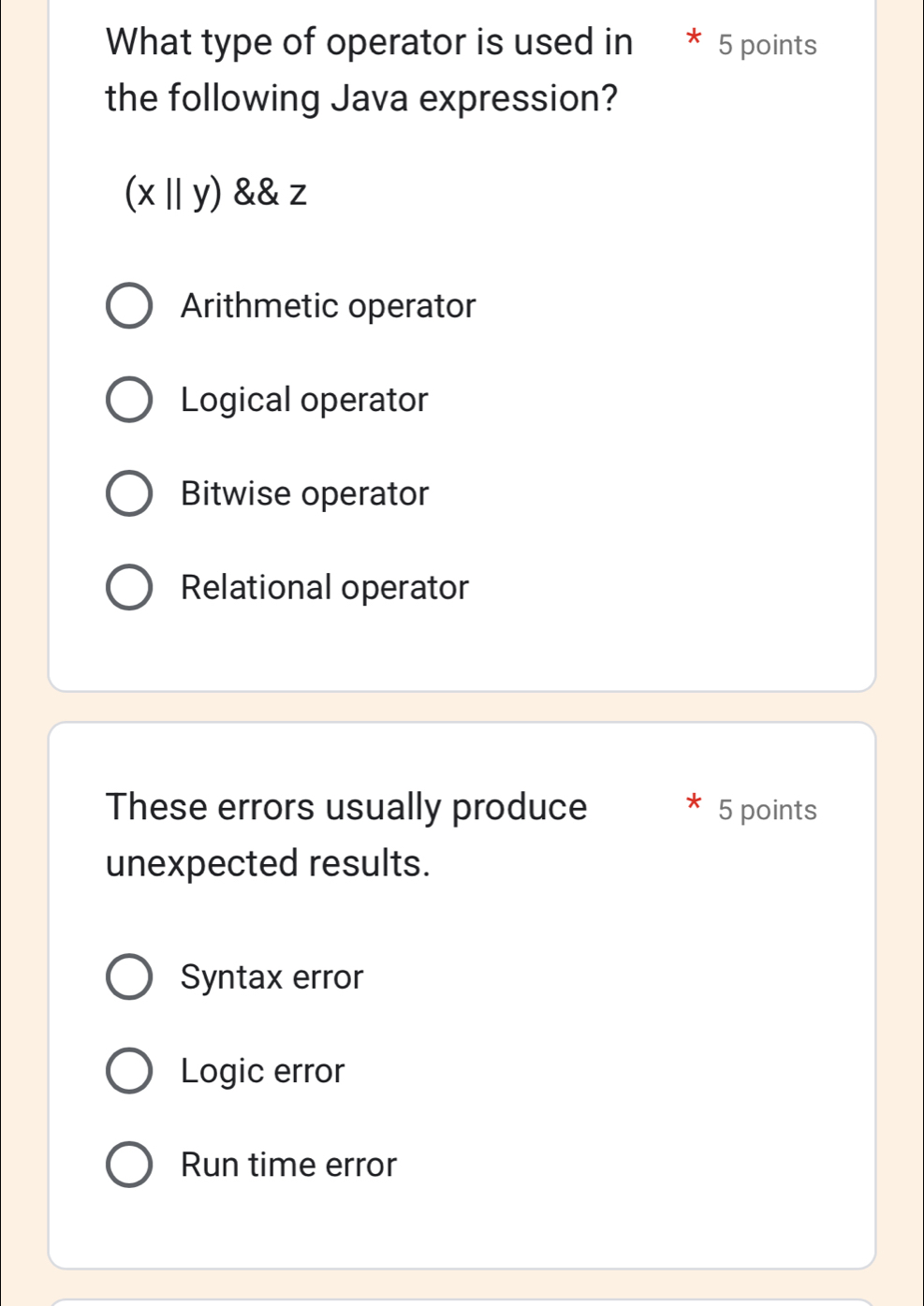
Task: Click the Java operator question title
Action: 369,70
